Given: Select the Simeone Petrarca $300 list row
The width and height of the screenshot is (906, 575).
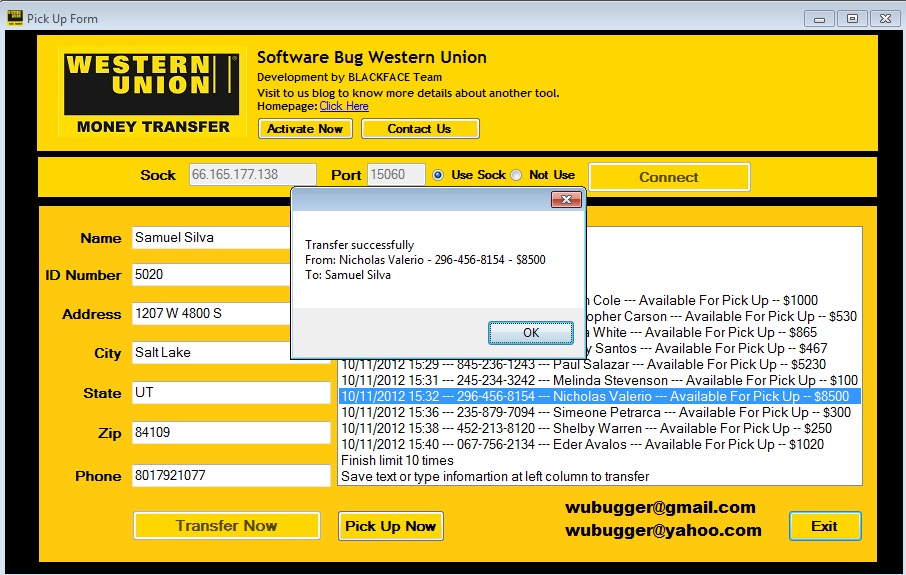Looking at the screenshot, I should (x=600, y=413).
